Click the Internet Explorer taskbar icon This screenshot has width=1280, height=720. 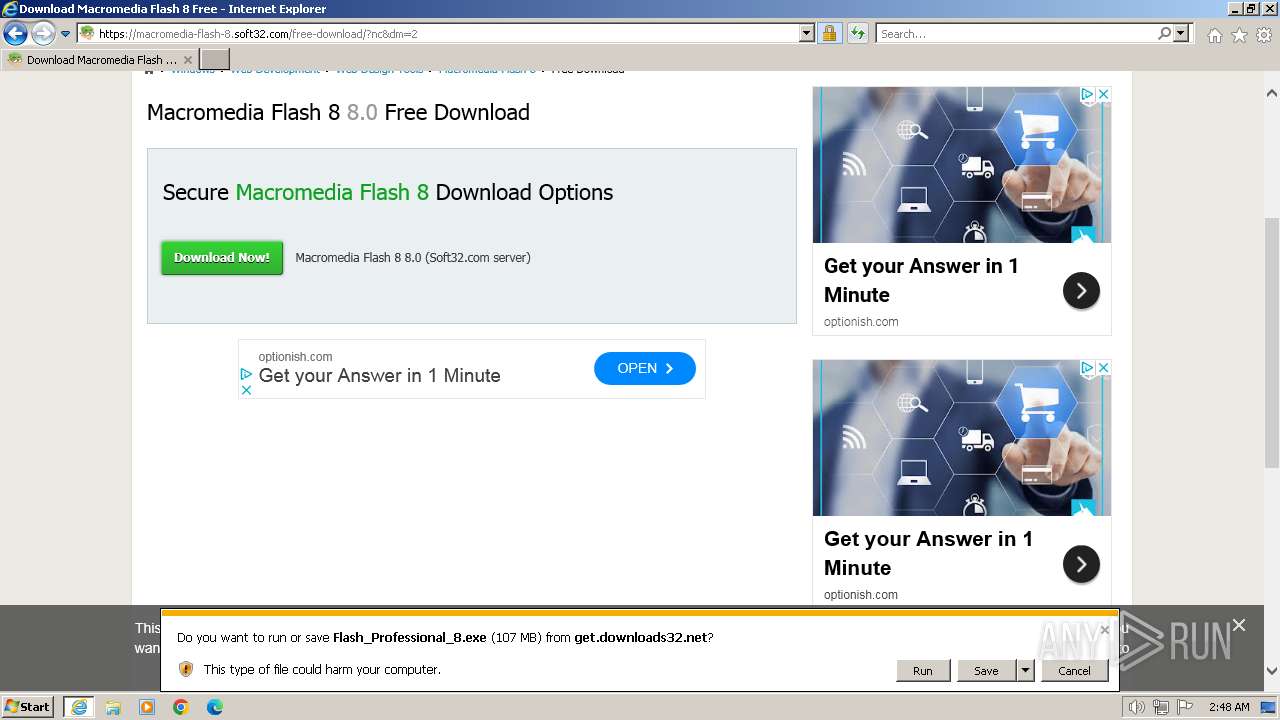[x=79, y=707]
